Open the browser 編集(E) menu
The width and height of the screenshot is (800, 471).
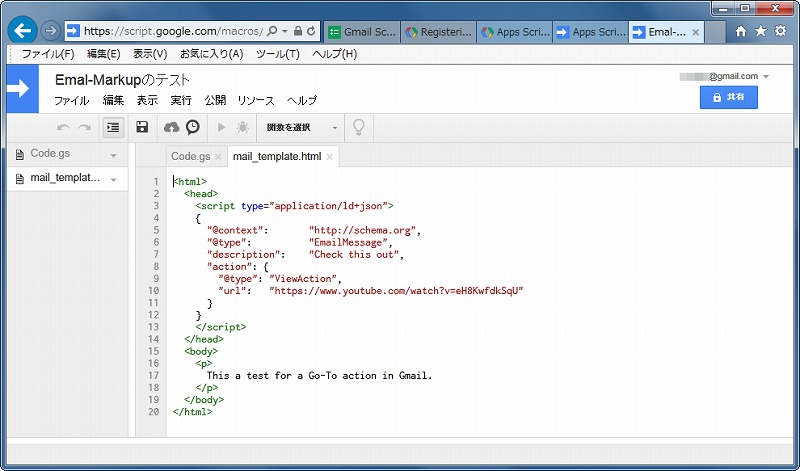(104, 54)
